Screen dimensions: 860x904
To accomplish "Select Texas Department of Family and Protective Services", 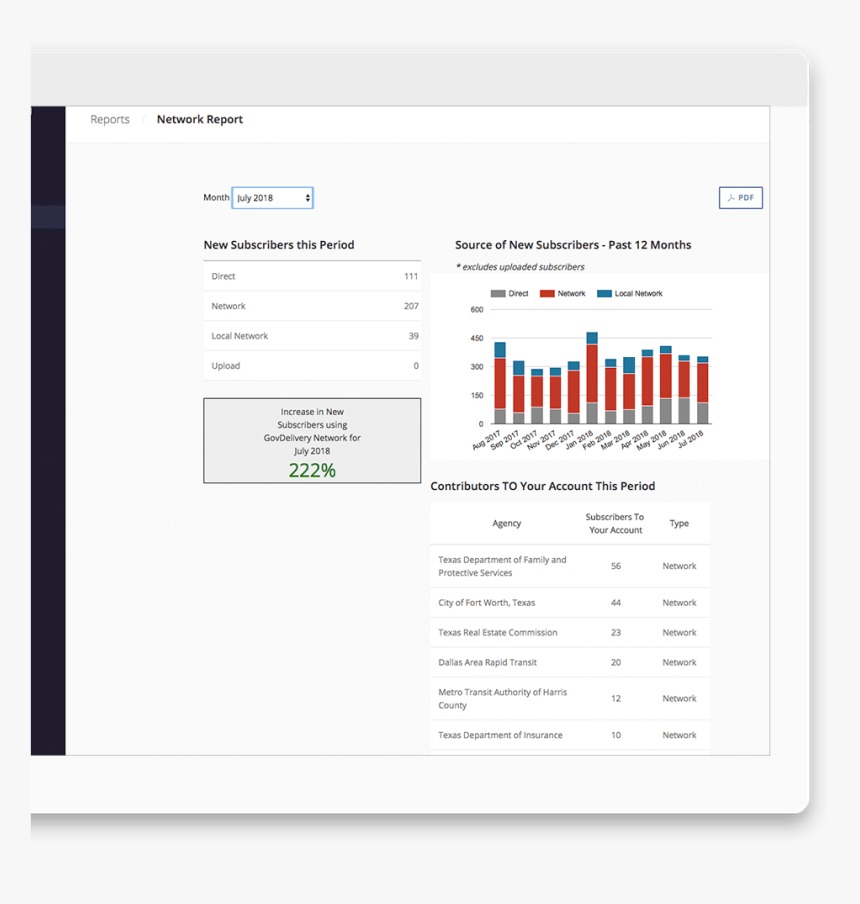I will pos(570,566).
